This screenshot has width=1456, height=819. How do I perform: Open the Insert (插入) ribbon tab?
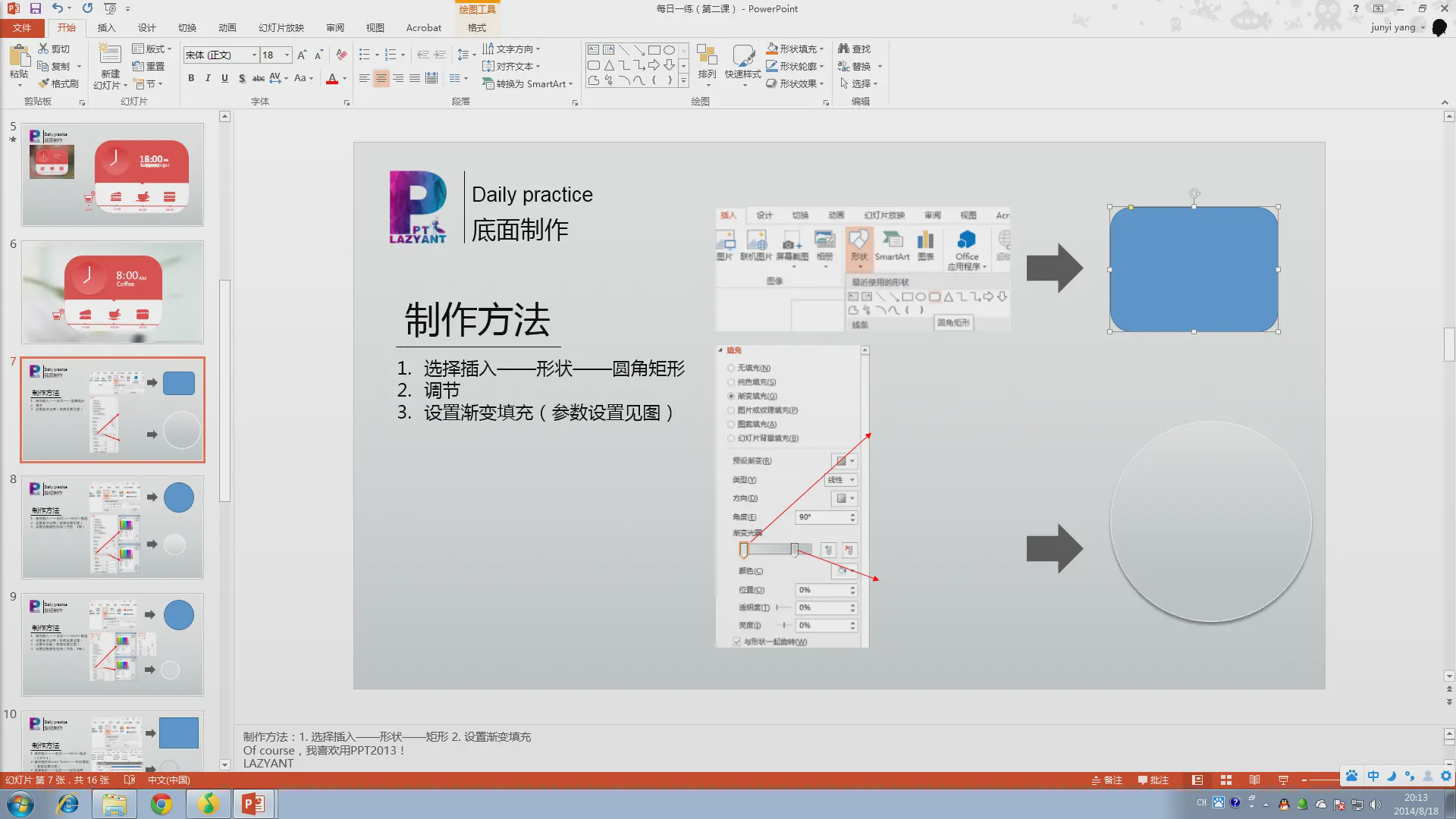click(106, 27)
